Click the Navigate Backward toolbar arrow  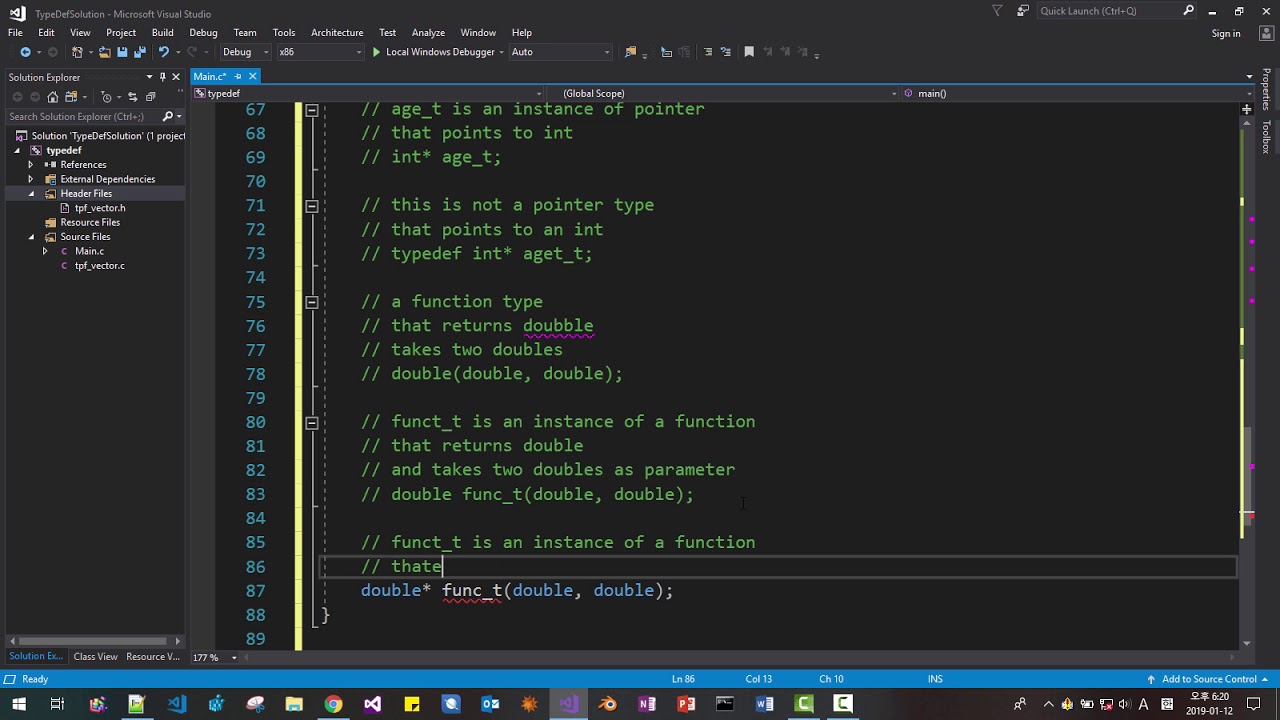pos(25,52)
